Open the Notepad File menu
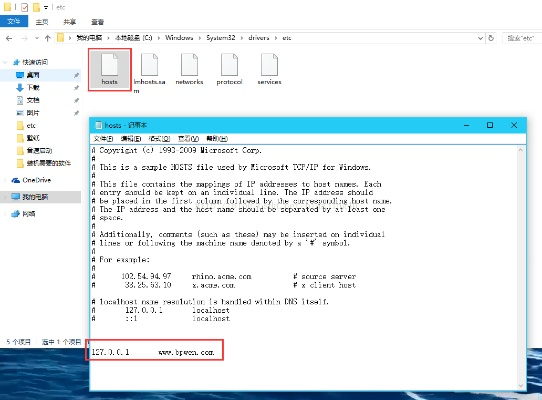 click(103, 139)
